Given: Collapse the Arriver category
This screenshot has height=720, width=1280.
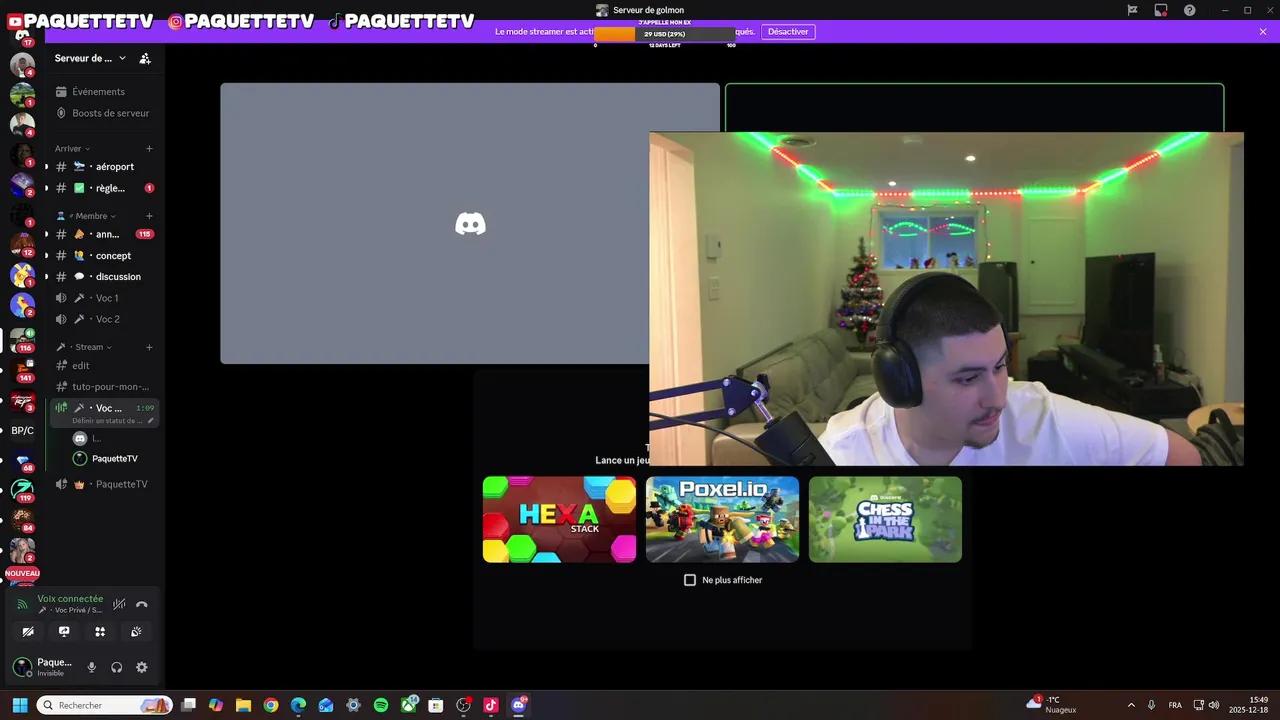Looking at the screenshot, I should [x=71, y=148].
